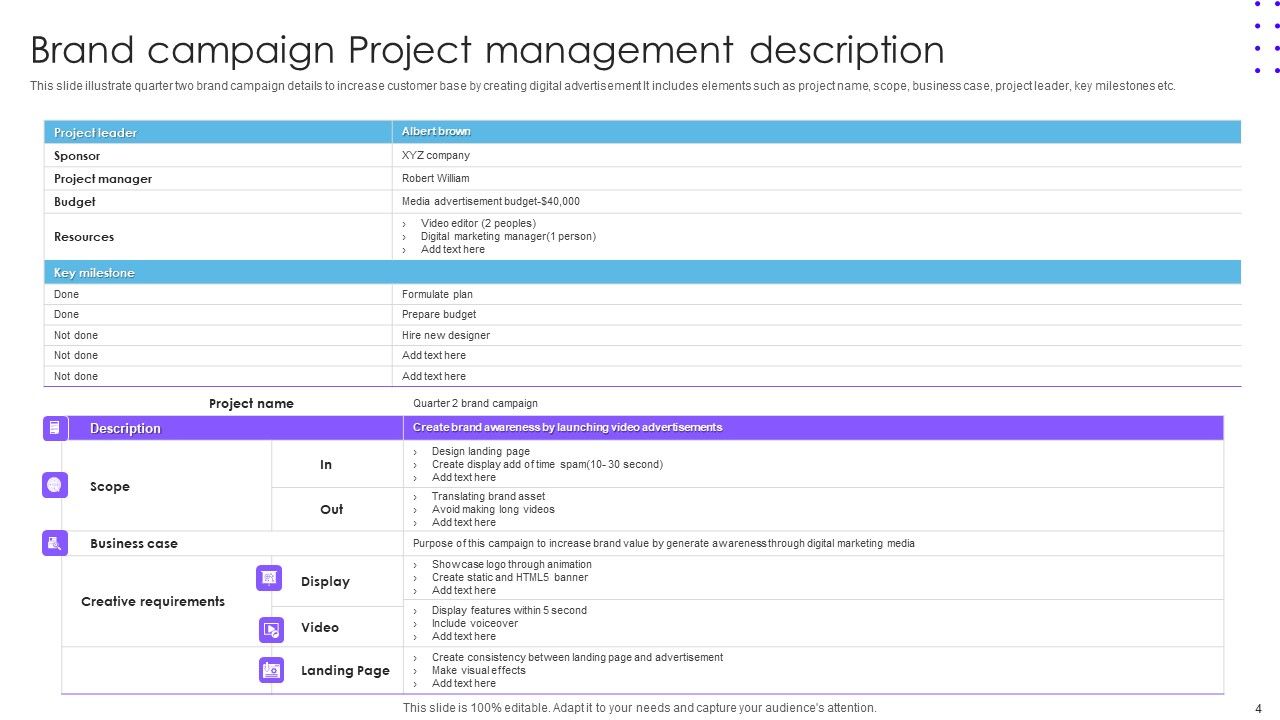Expand the Include voiceover bullet chevron
1280x720 pixels.
pos(413,623)
